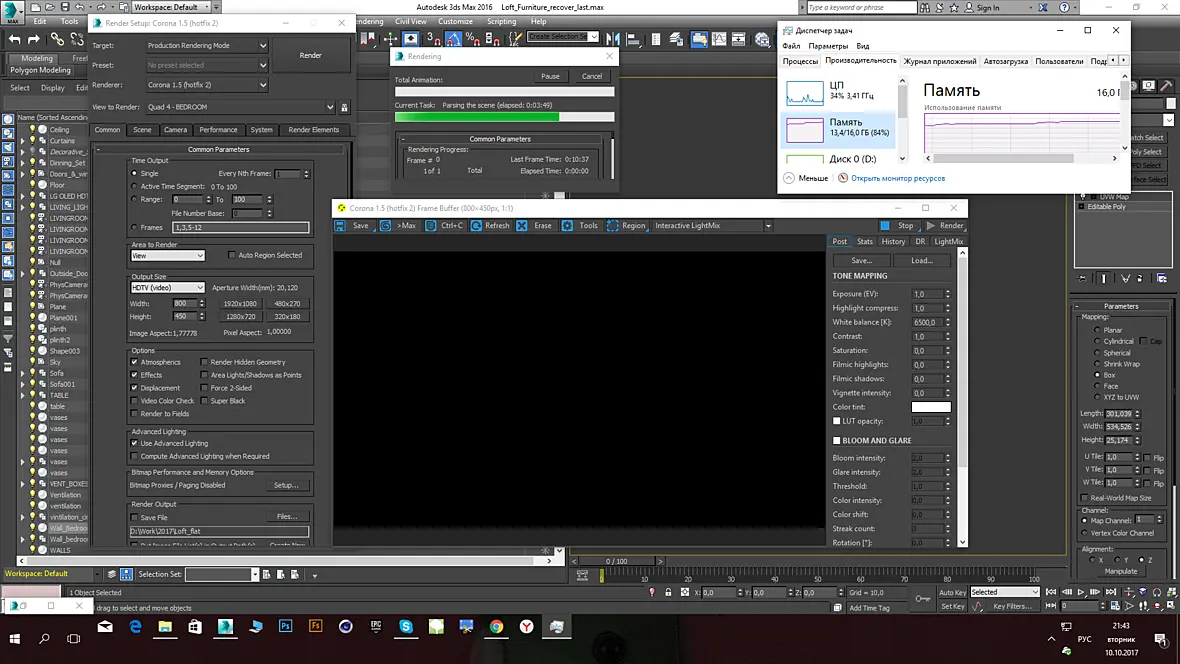The image size is (1180, 664).
Task: Pause the rendering
Action: (550, 76)
